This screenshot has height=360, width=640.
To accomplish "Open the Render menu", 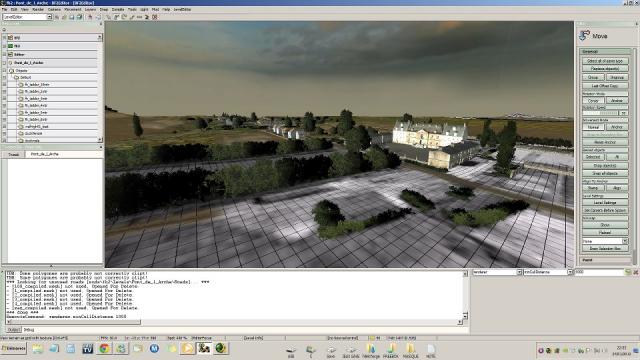I will tap(38, 9).
